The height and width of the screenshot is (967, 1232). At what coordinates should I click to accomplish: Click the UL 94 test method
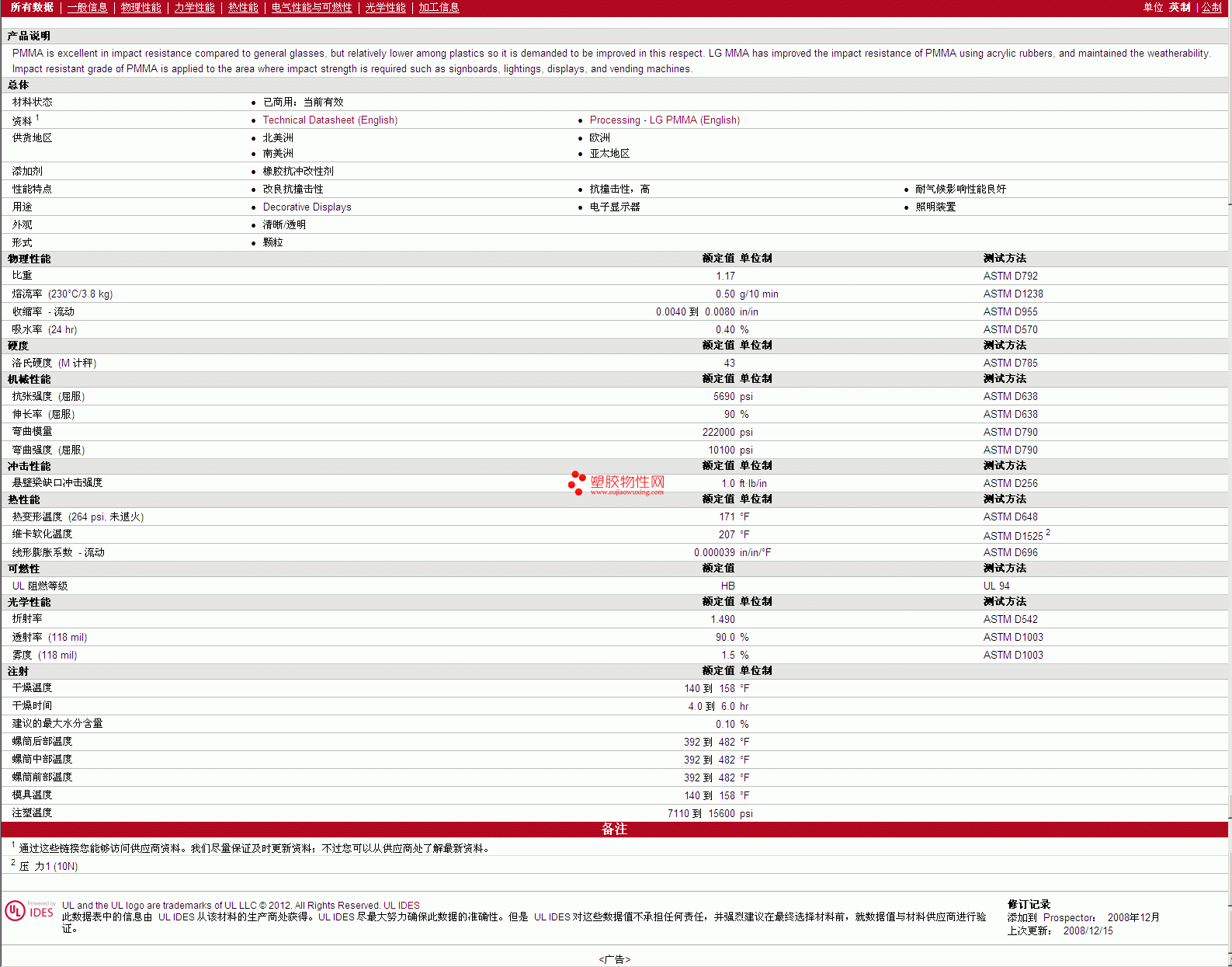click(x=996, y=586)
